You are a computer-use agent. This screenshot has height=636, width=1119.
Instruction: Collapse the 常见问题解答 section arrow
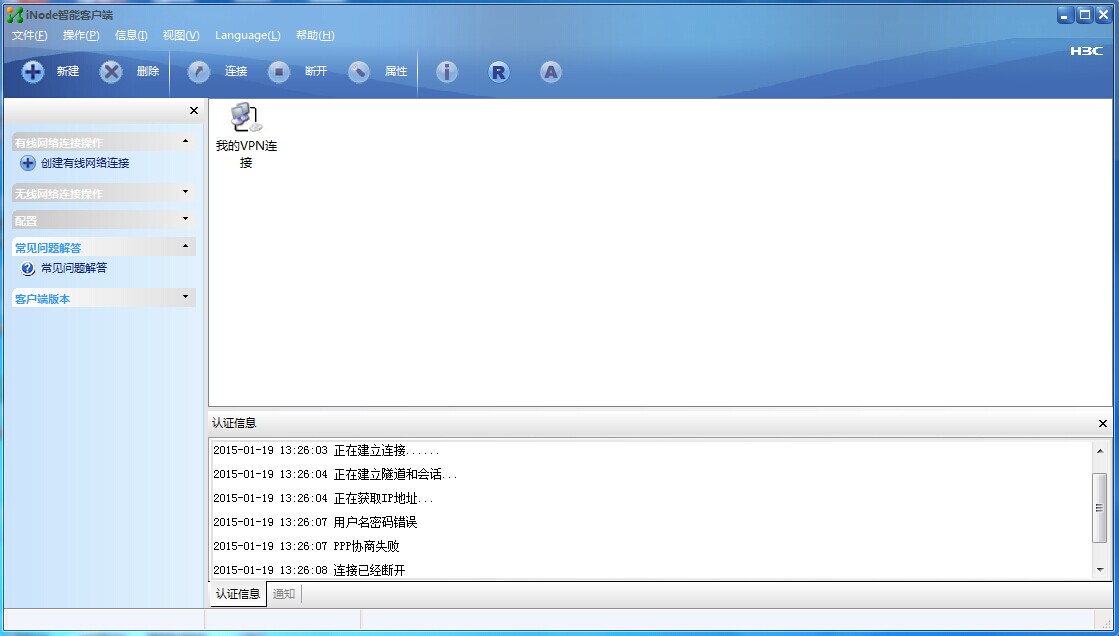186,246
